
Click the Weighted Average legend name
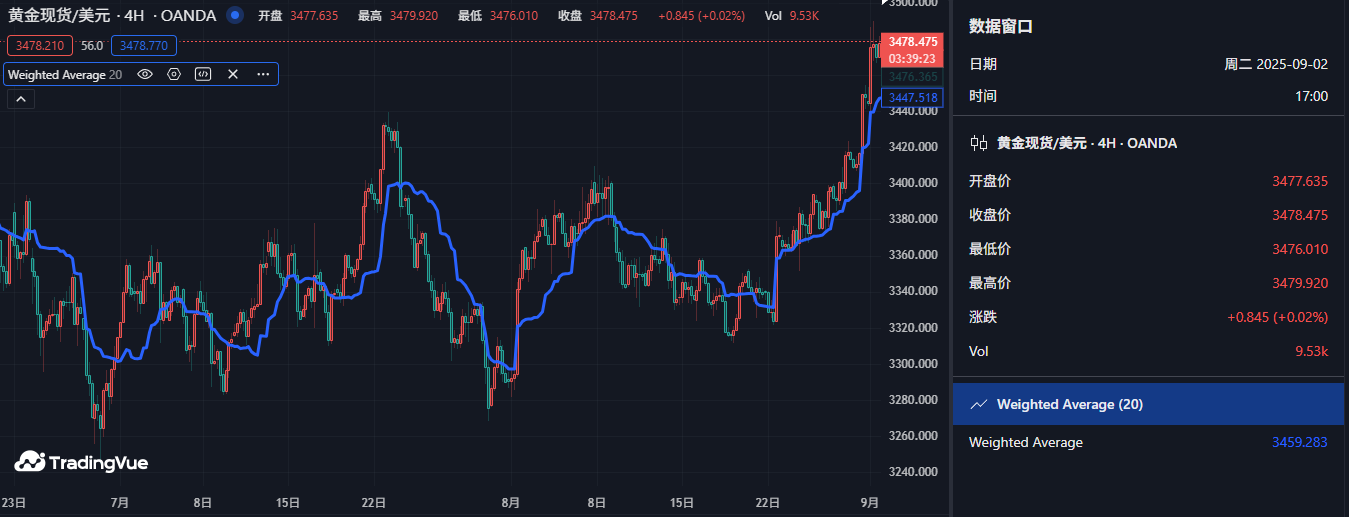pyautogui.click(x=56, y=74)
